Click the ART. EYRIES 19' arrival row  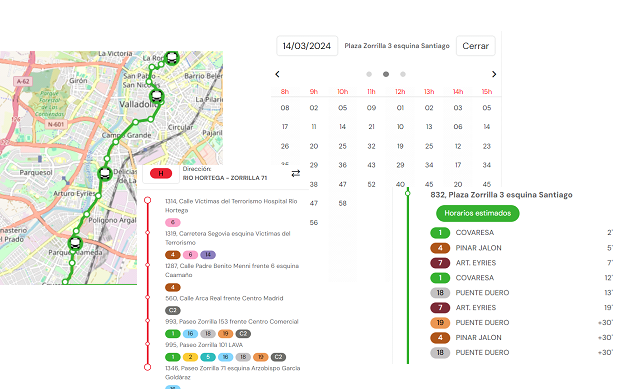click(522, 308)
